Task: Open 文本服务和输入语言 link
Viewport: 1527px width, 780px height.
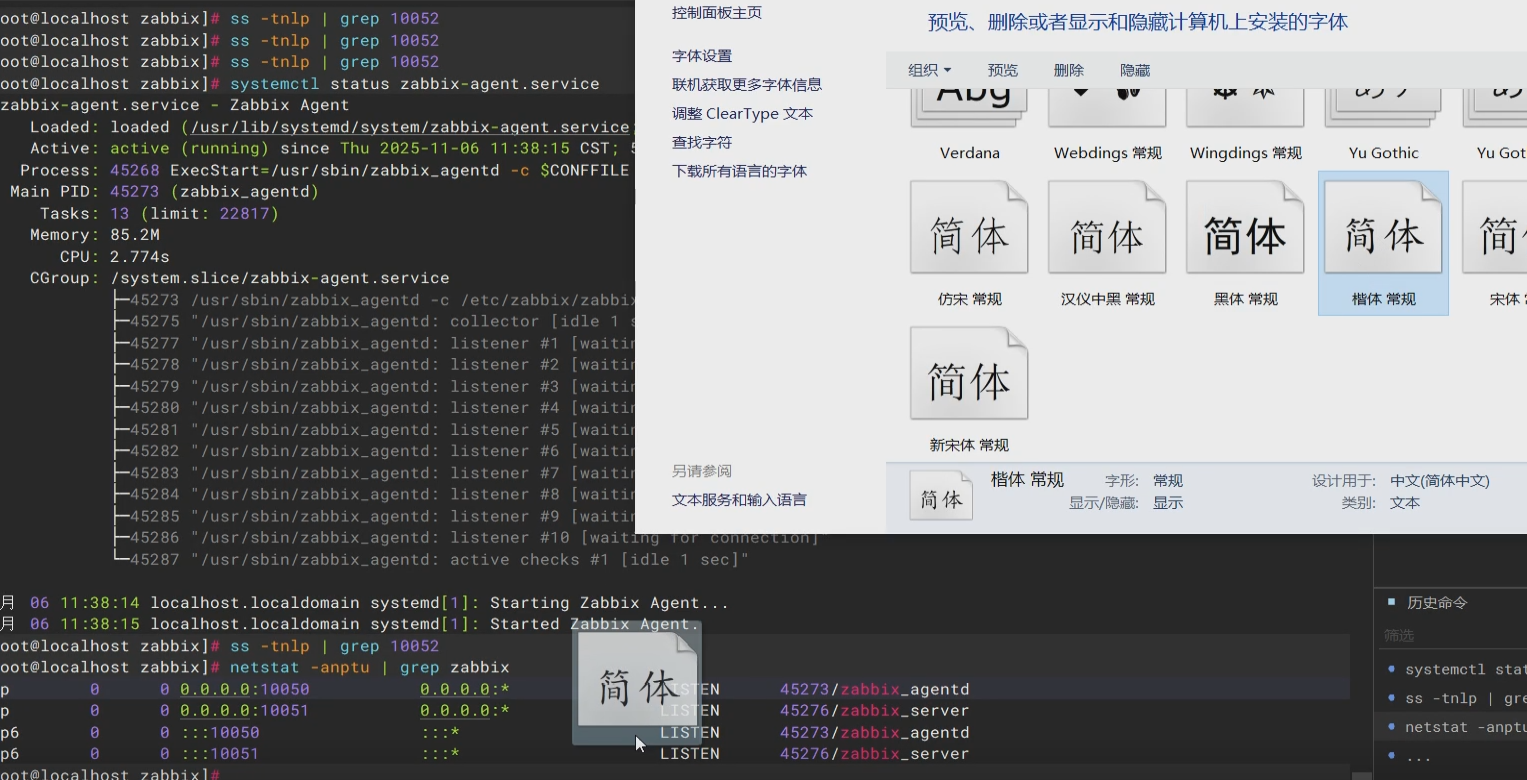Action: (739, 500)
